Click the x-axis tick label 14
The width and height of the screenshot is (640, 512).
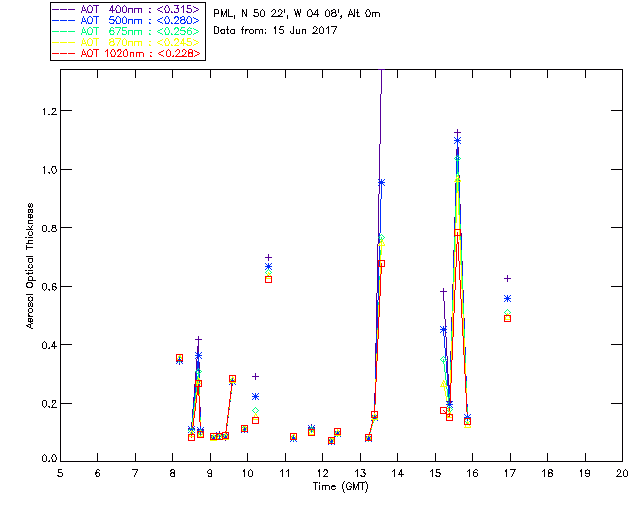(398, 473)
